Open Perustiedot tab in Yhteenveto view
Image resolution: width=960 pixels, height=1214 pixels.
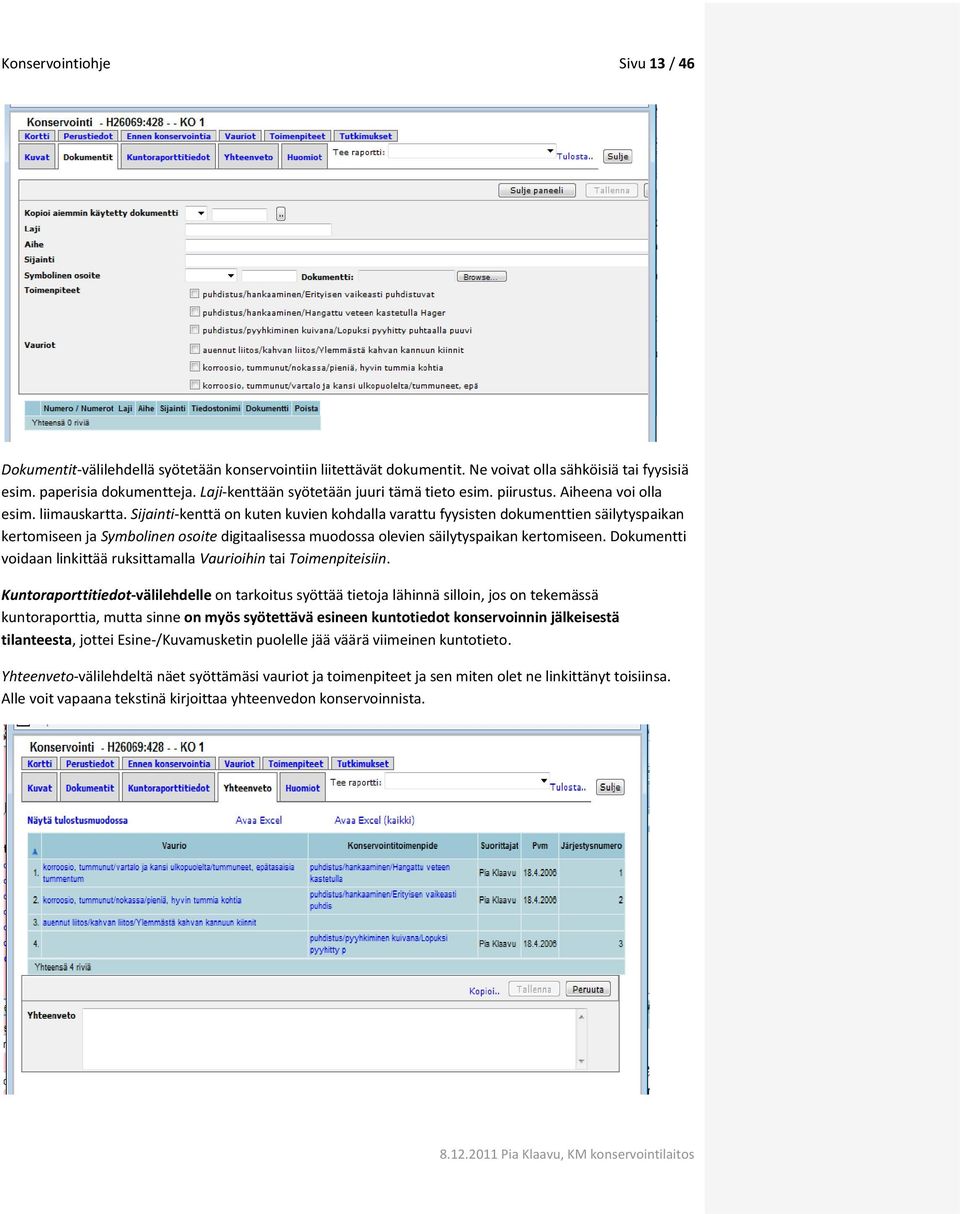click(90, 764)
